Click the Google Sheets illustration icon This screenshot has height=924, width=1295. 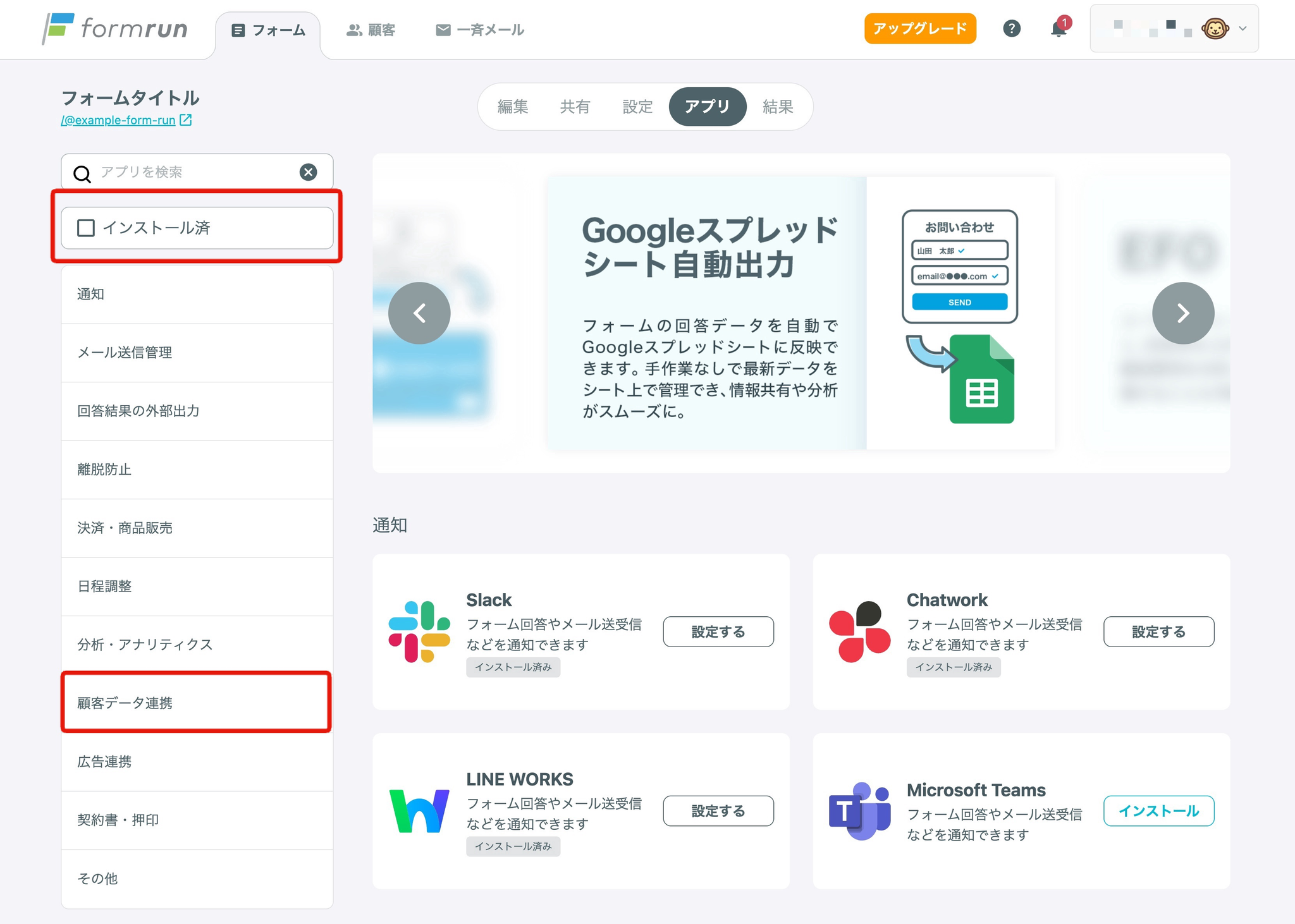pyautogui.click(x=981, y=379)
